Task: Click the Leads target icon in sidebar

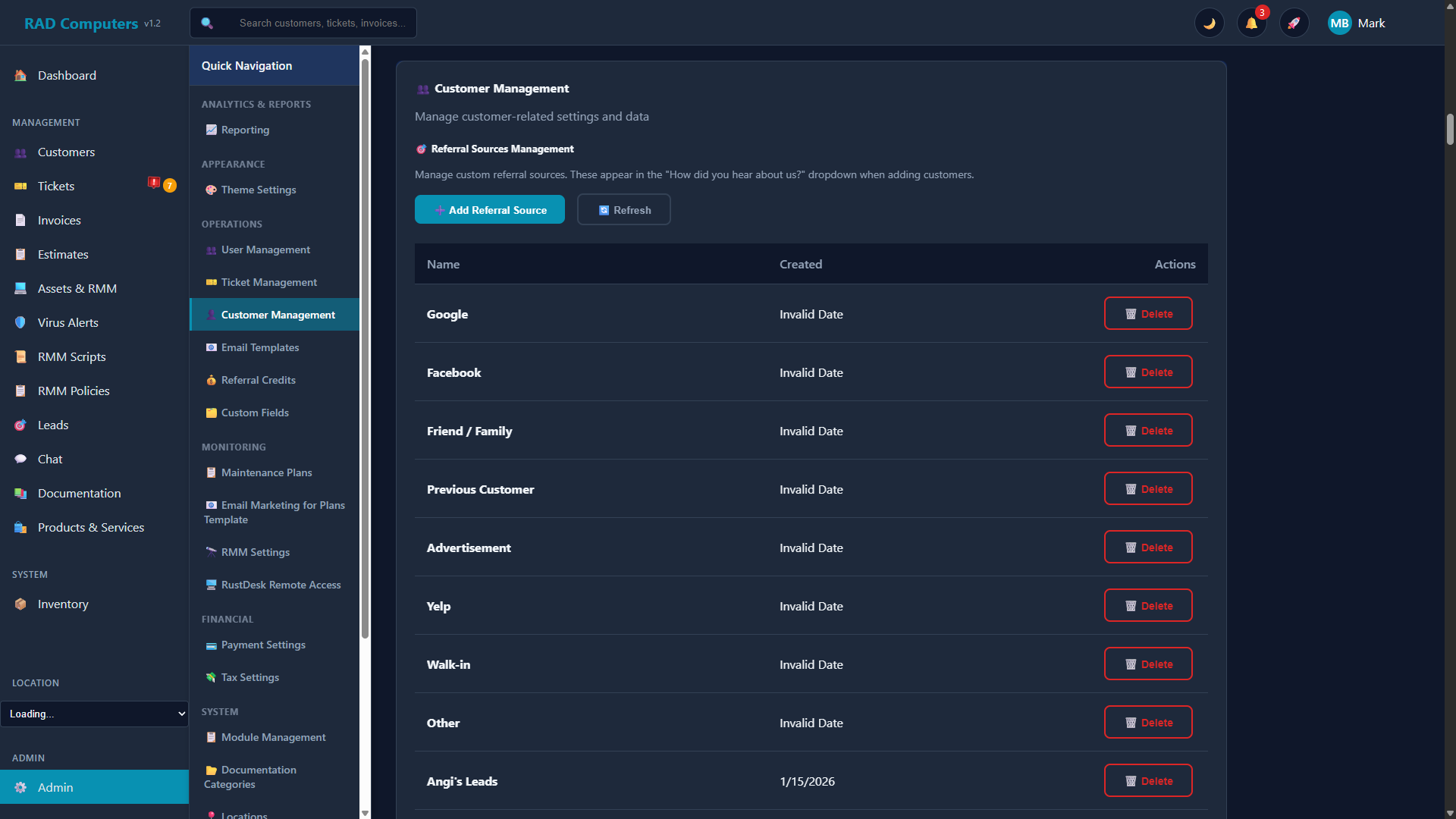Action: pos(20,425)
